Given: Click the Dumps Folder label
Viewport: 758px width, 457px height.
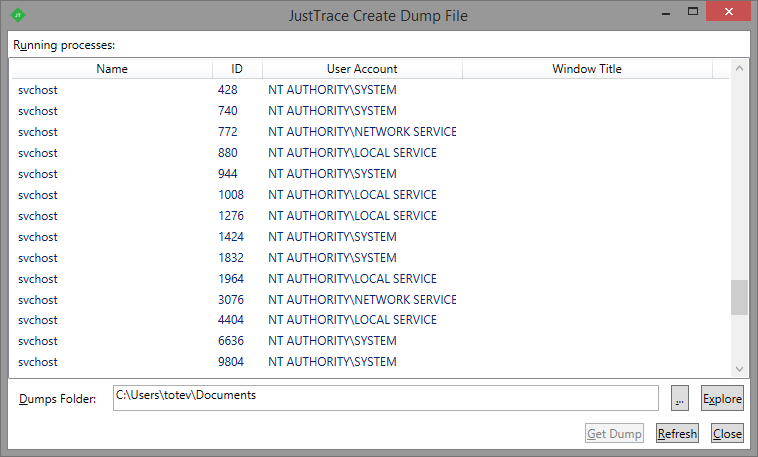Looking at the screenshot, I should [58, 399].
